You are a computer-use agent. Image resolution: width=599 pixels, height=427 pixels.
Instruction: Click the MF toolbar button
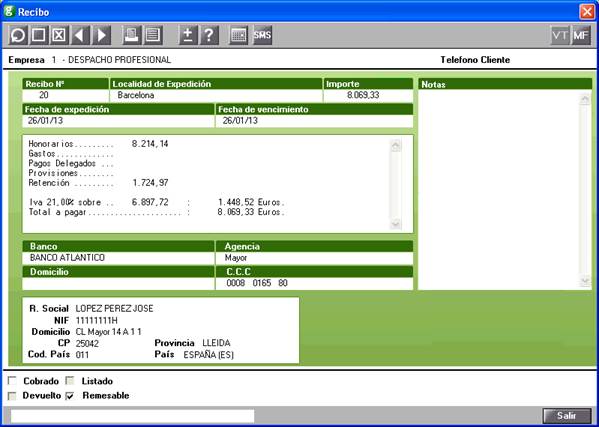[x=581, y=36]
